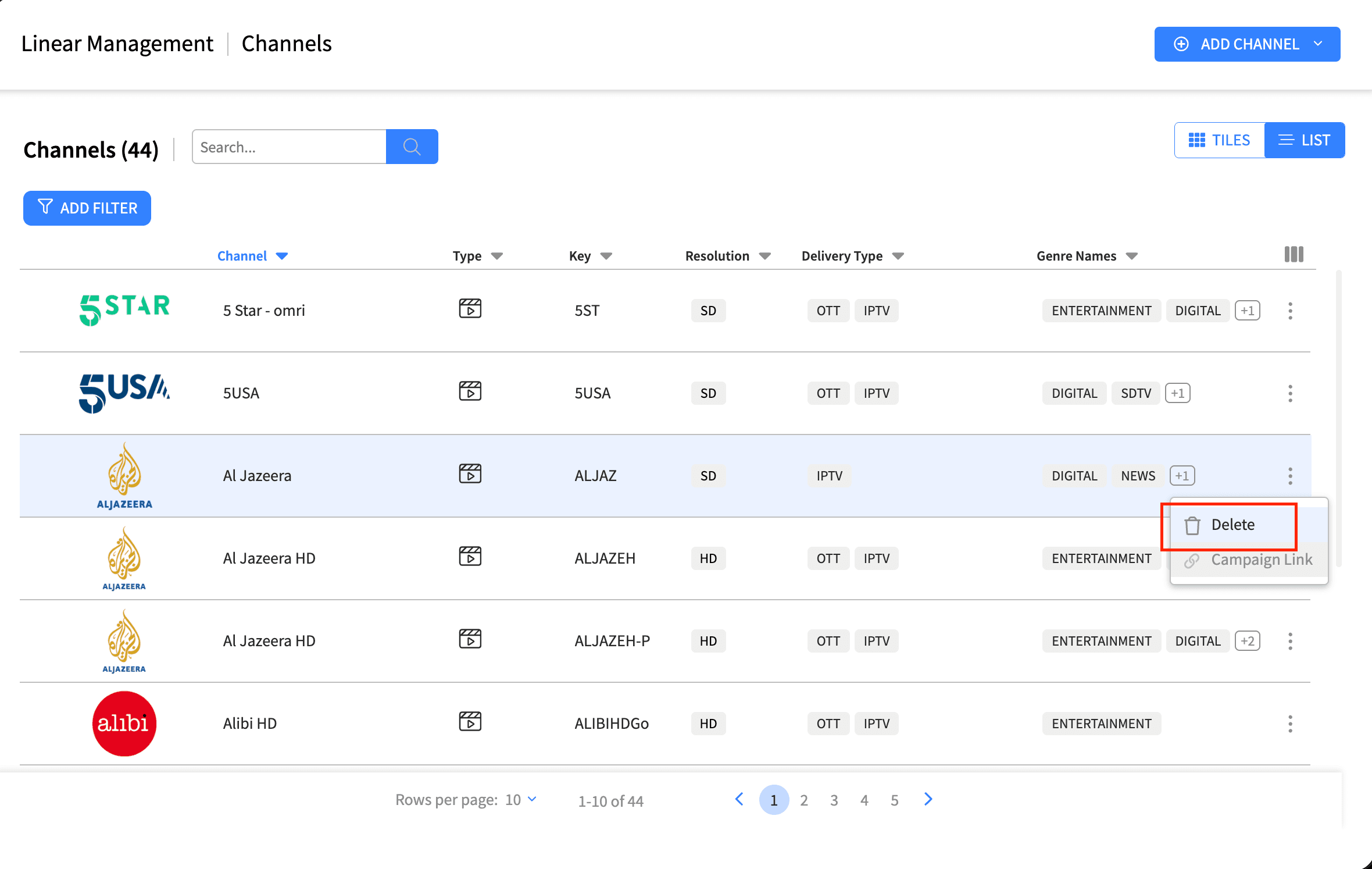Expand +2 genres for ALJAZEH-P row

pos(1248,641)
